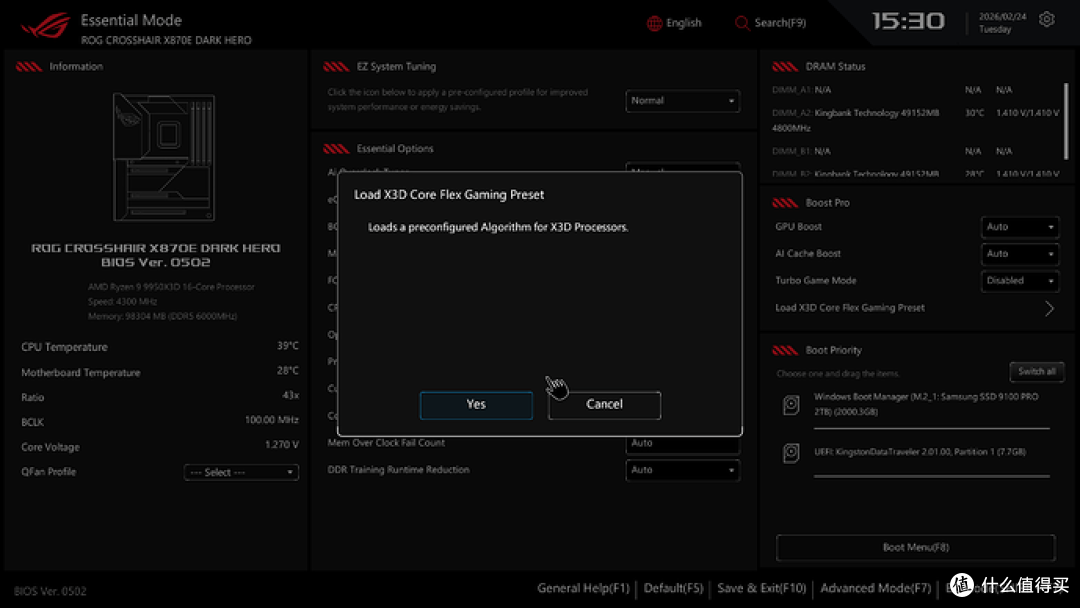Click the Switch all button
The image size is (1080, 608).
tap(1037, 372)
